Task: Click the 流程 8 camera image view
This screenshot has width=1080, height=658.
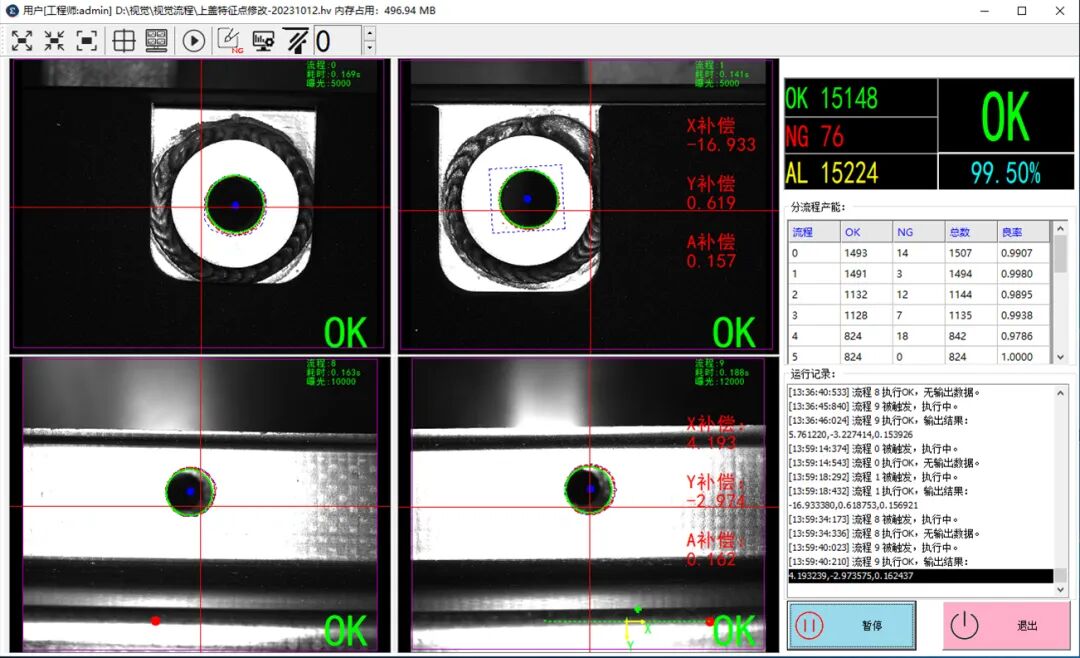Action: click(200, 504)
